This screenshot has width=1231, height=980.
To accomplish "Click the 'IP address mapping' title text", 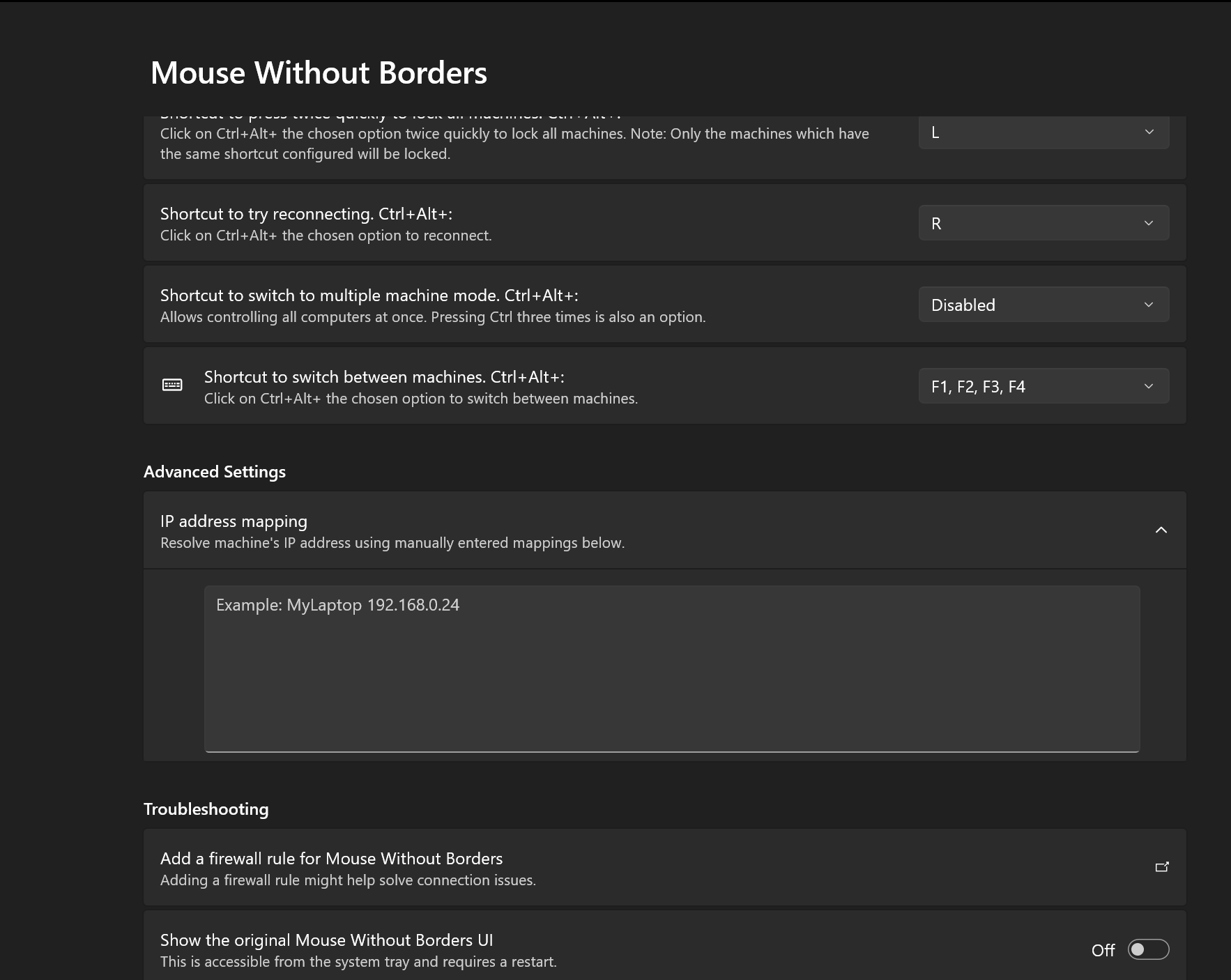I will tap(234, 521).
